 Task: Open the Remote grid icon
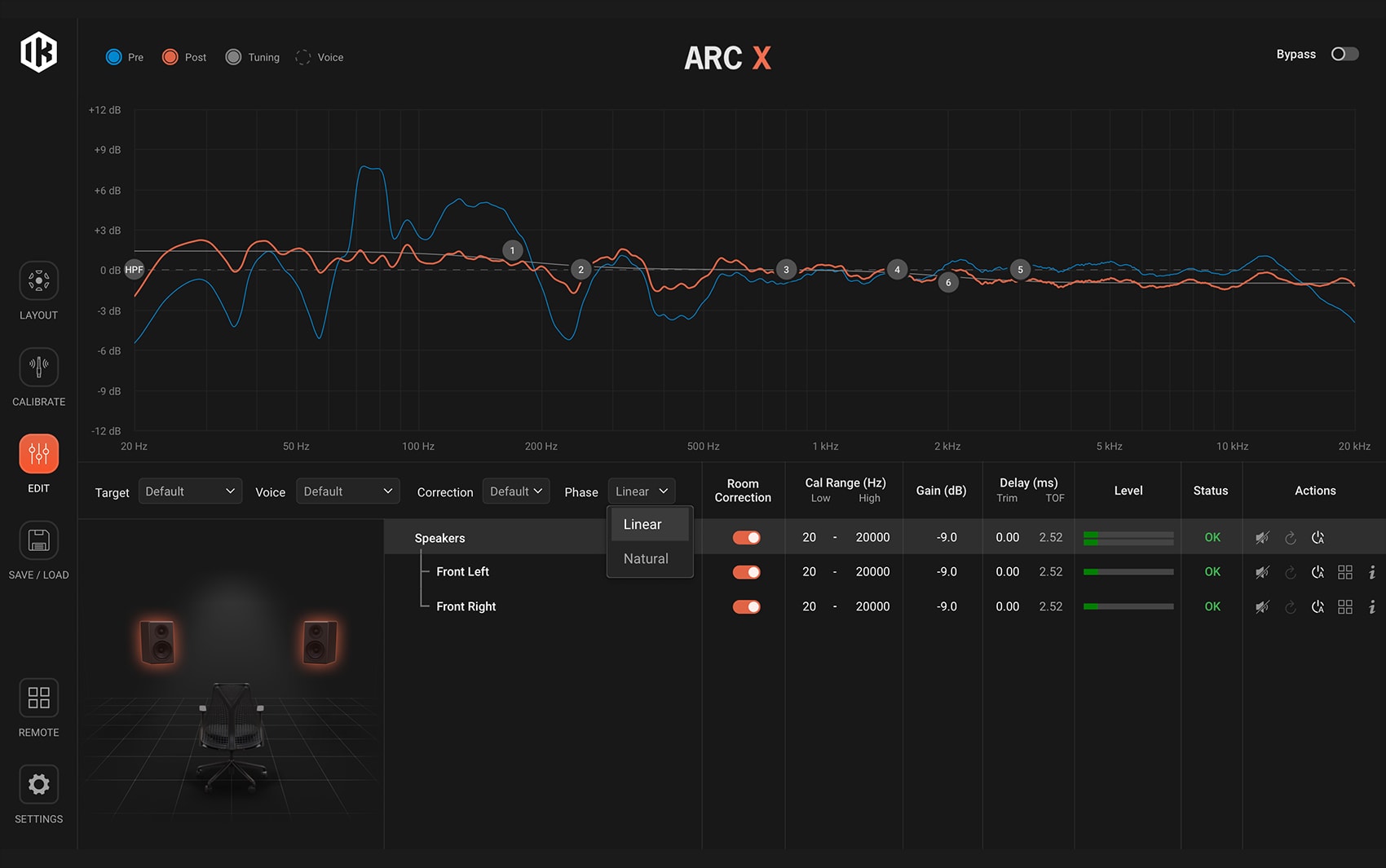pyautogui.click(x=38, y=698)
